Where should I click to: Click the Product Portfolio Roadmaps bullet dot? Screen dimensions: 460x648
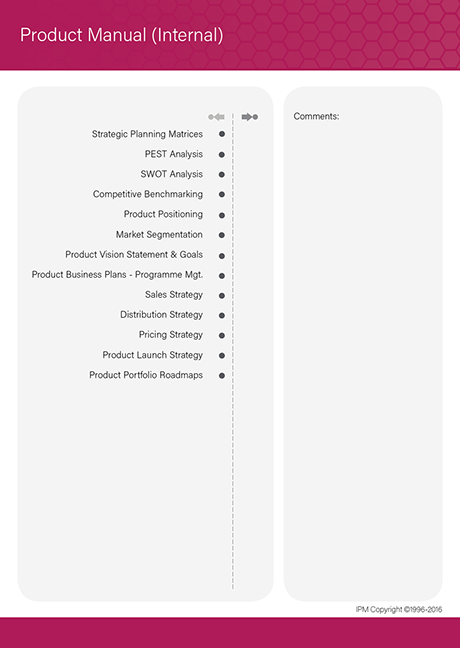222,376
